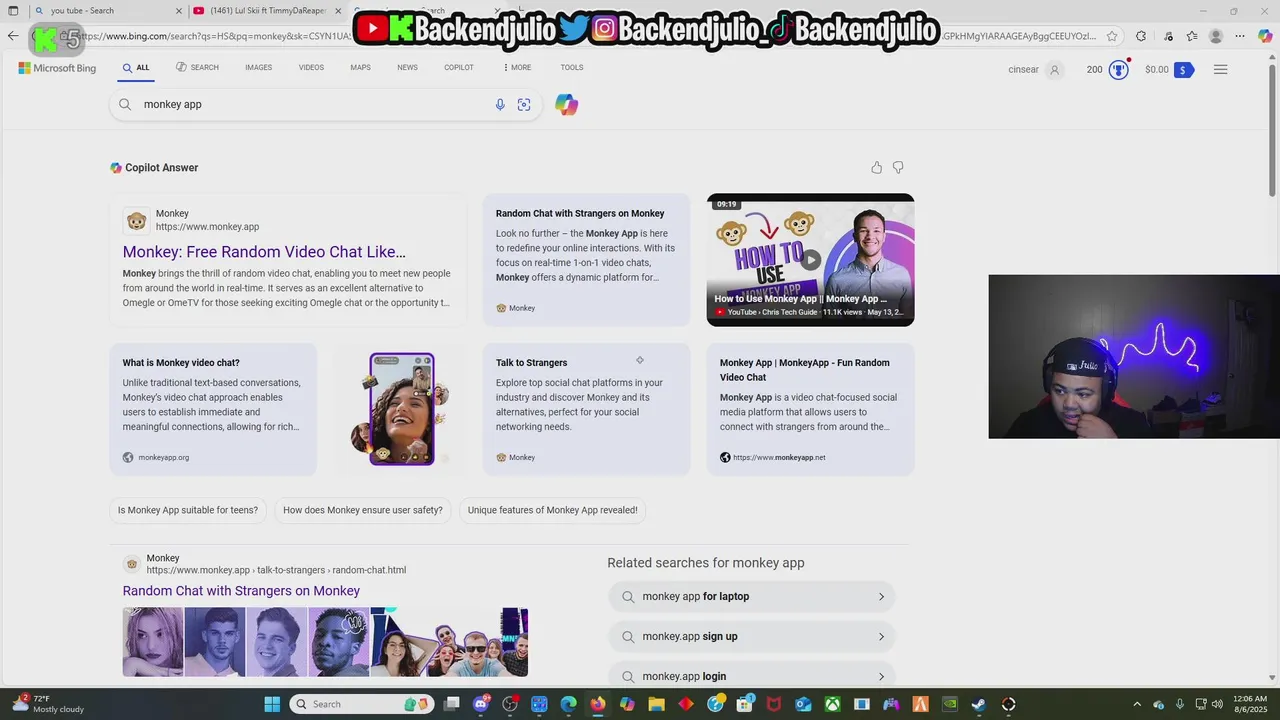Open the weather widget 72°F Mostly cloudy

(47, 704)
